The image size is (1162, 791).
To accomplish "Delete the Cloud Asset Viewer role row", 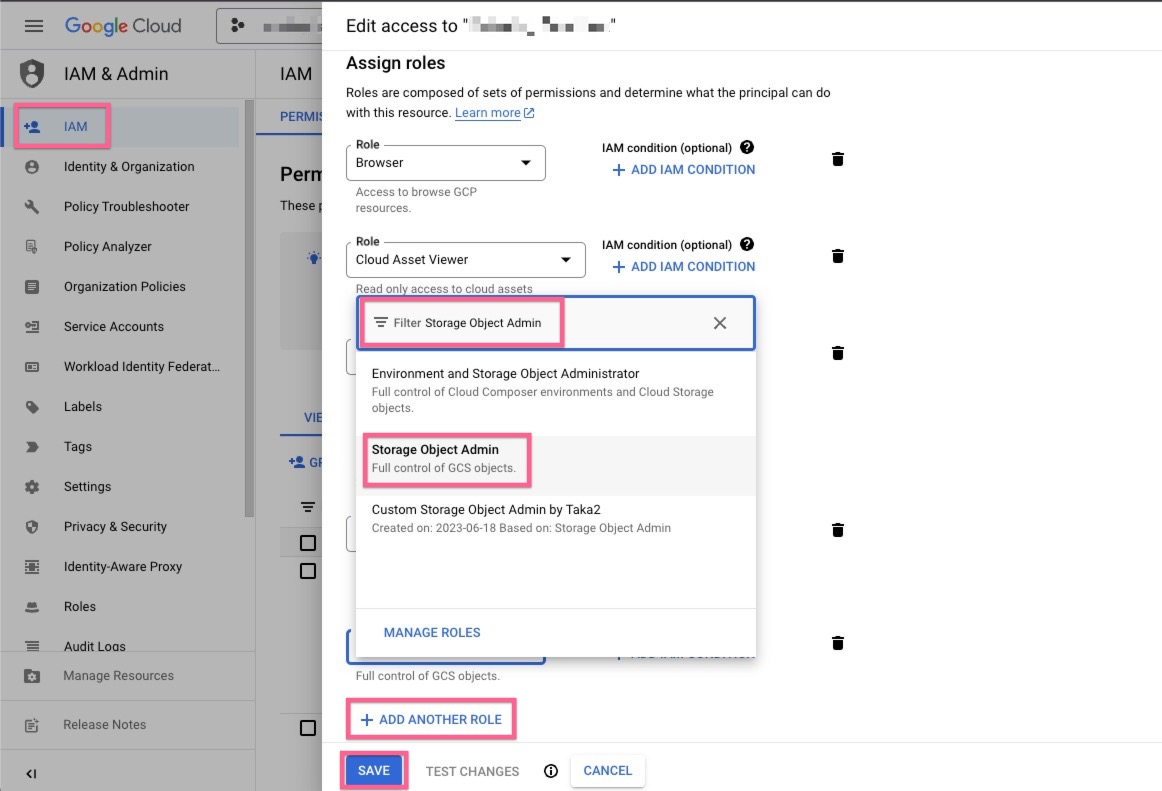I will click(x=837, y=257).
